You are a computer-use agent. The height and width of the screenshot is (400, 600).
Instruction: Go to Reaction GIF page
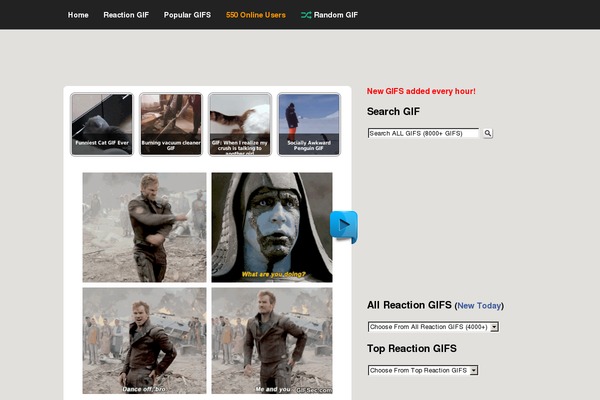[x=126, y=15]
